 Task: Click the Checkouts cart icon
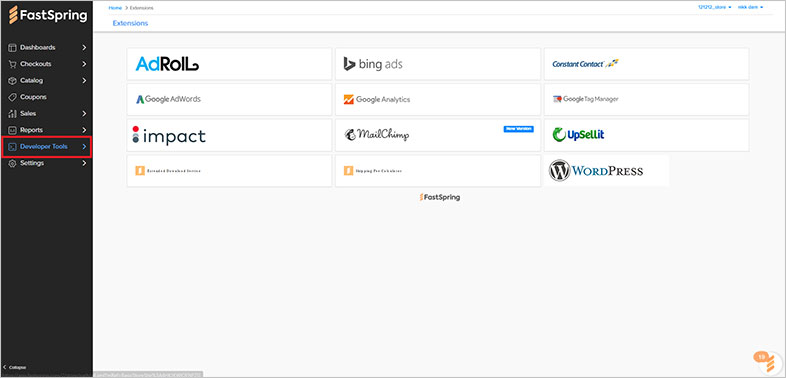click(x=13, y=64)
